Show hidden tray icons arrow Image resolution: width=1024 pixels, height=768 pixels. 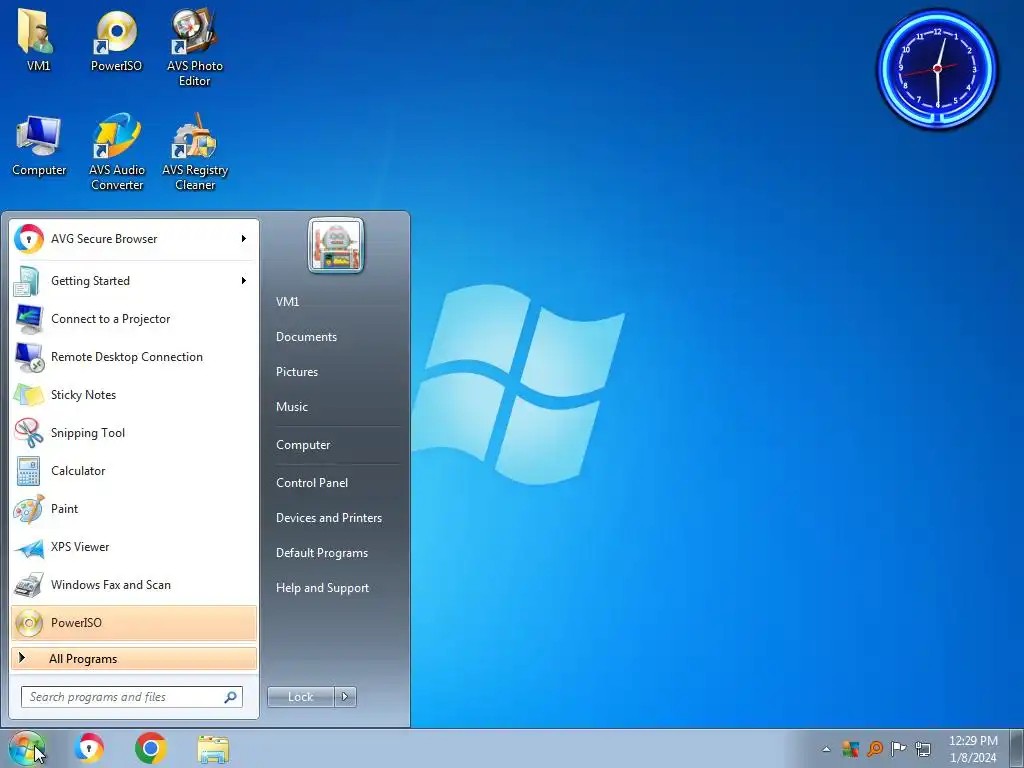click(826, 749)
